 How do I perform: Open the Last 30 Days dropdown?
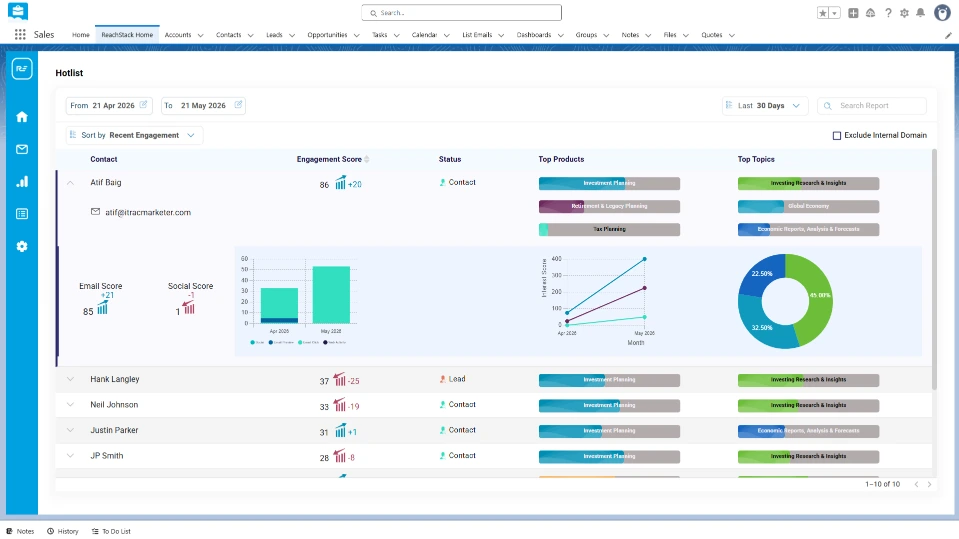(x=765, y=106)
